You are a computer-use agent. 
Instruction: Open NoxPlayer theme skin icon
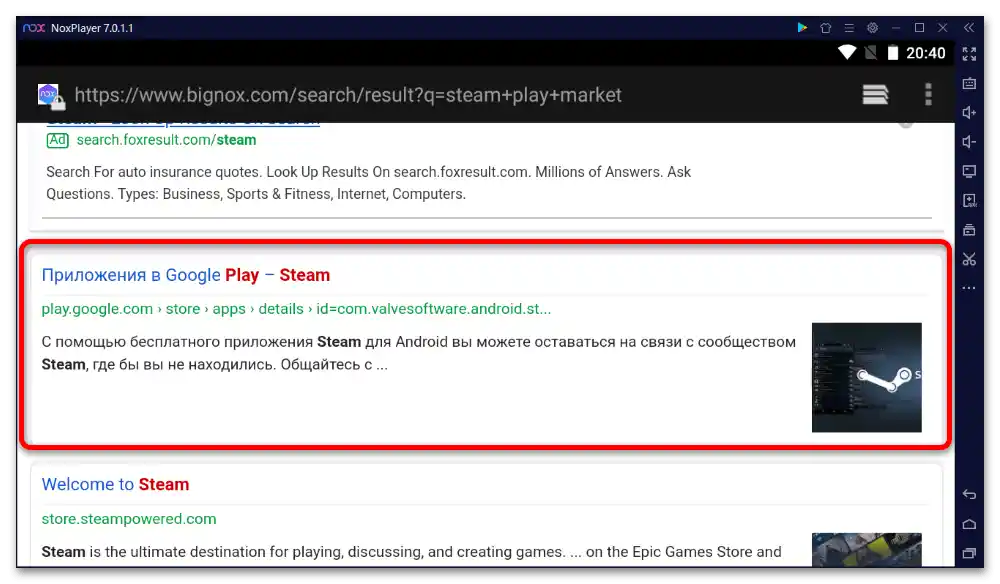825,27
